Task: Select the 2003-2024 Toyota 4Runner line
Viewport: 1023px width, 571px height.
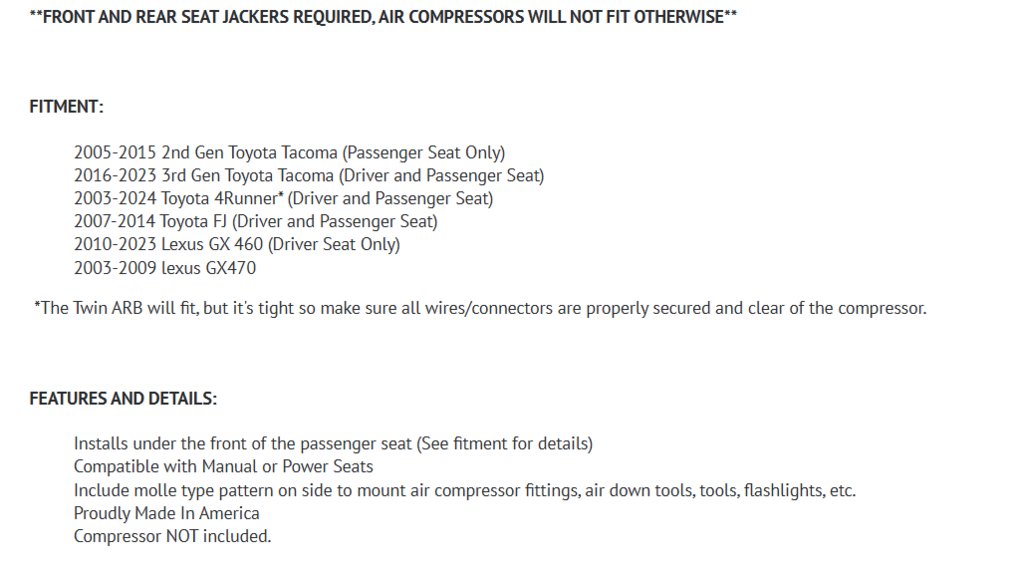Action: pos(283,198)
